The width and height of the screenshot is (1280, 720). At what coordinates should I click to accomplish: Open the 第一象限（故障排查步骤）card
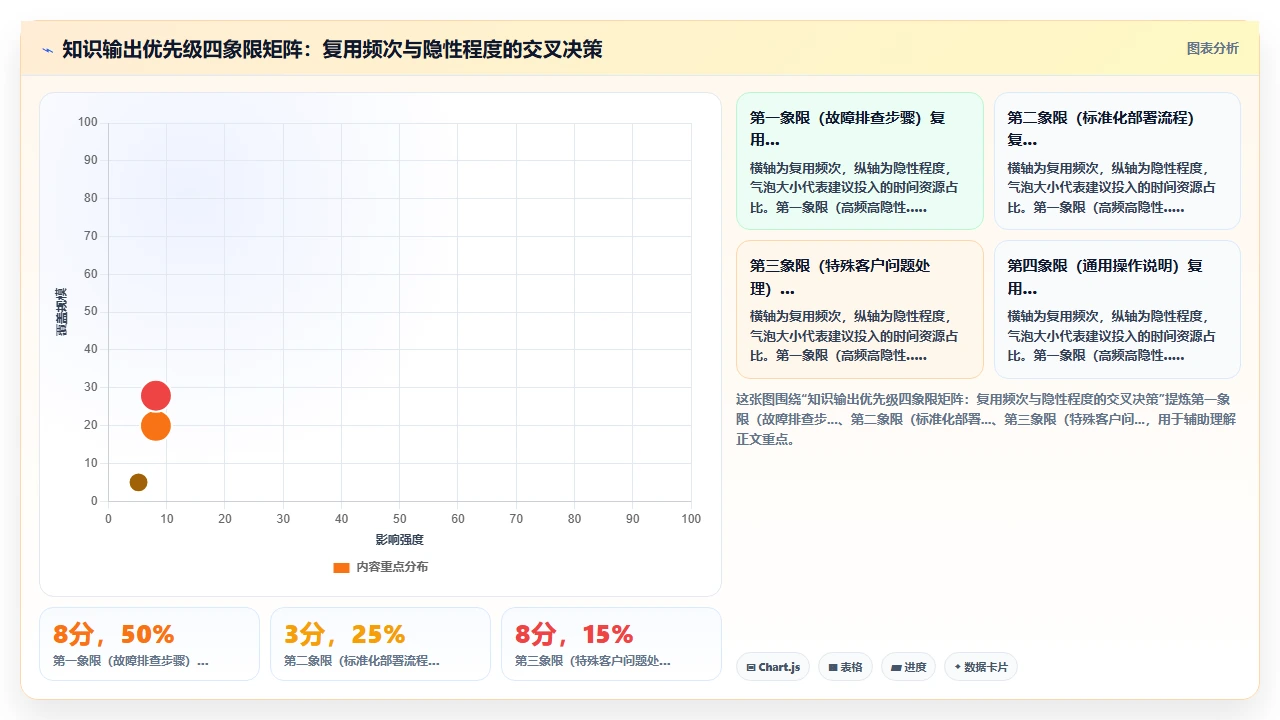point(860,161)
